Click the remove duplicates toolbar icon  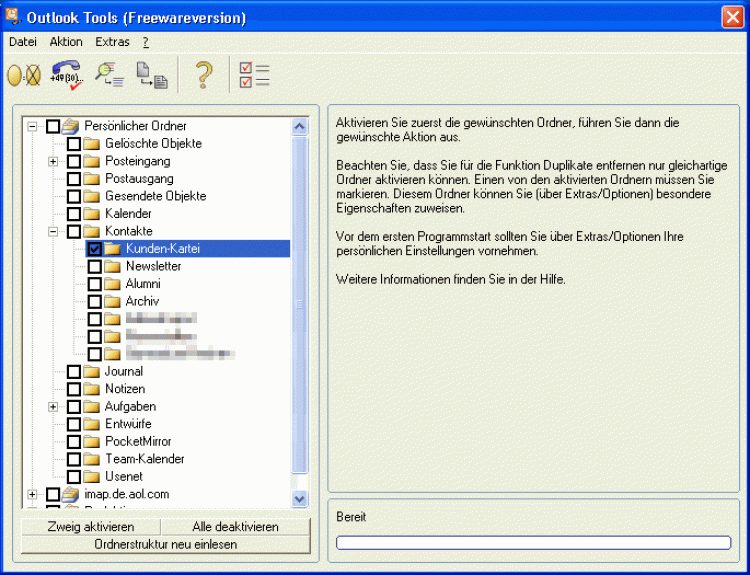tap(24, 75)
